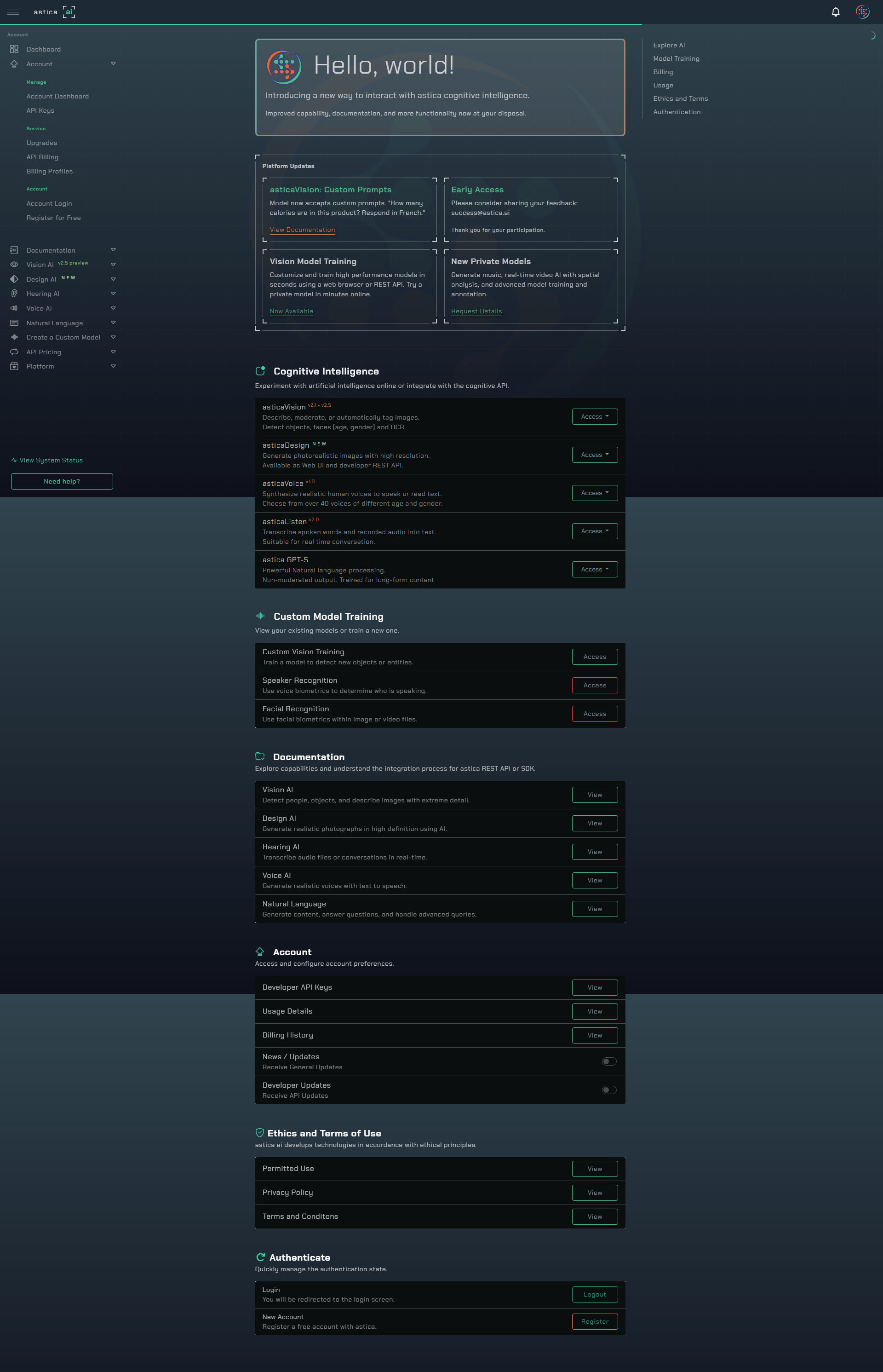883x1372 pixels.
Task: Access Speaker Recognition
Action: [x=595, y=685]
